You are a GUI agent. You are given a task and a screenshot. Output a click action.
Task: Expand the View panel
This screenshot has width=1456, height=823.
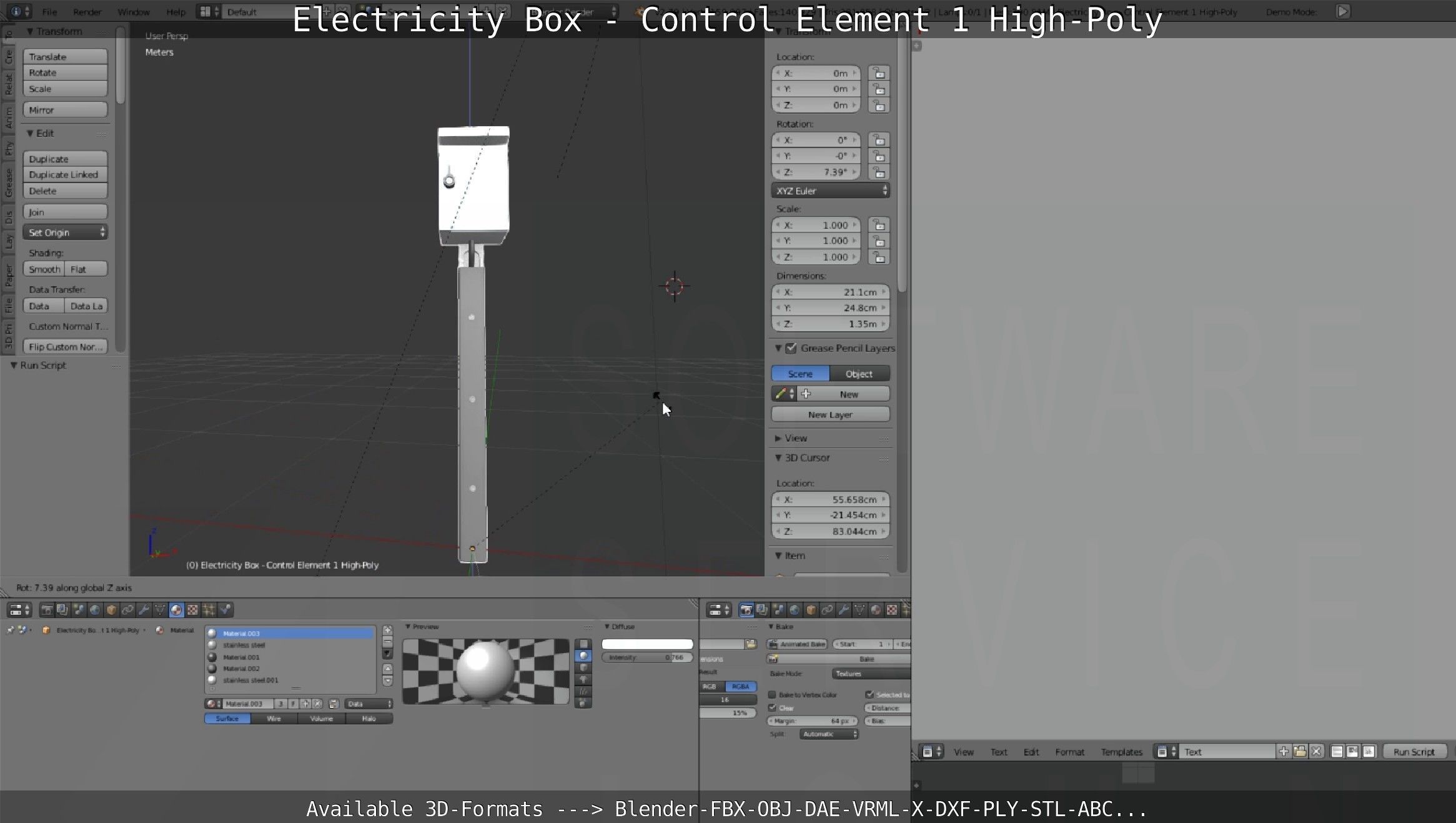coord(778,438)
